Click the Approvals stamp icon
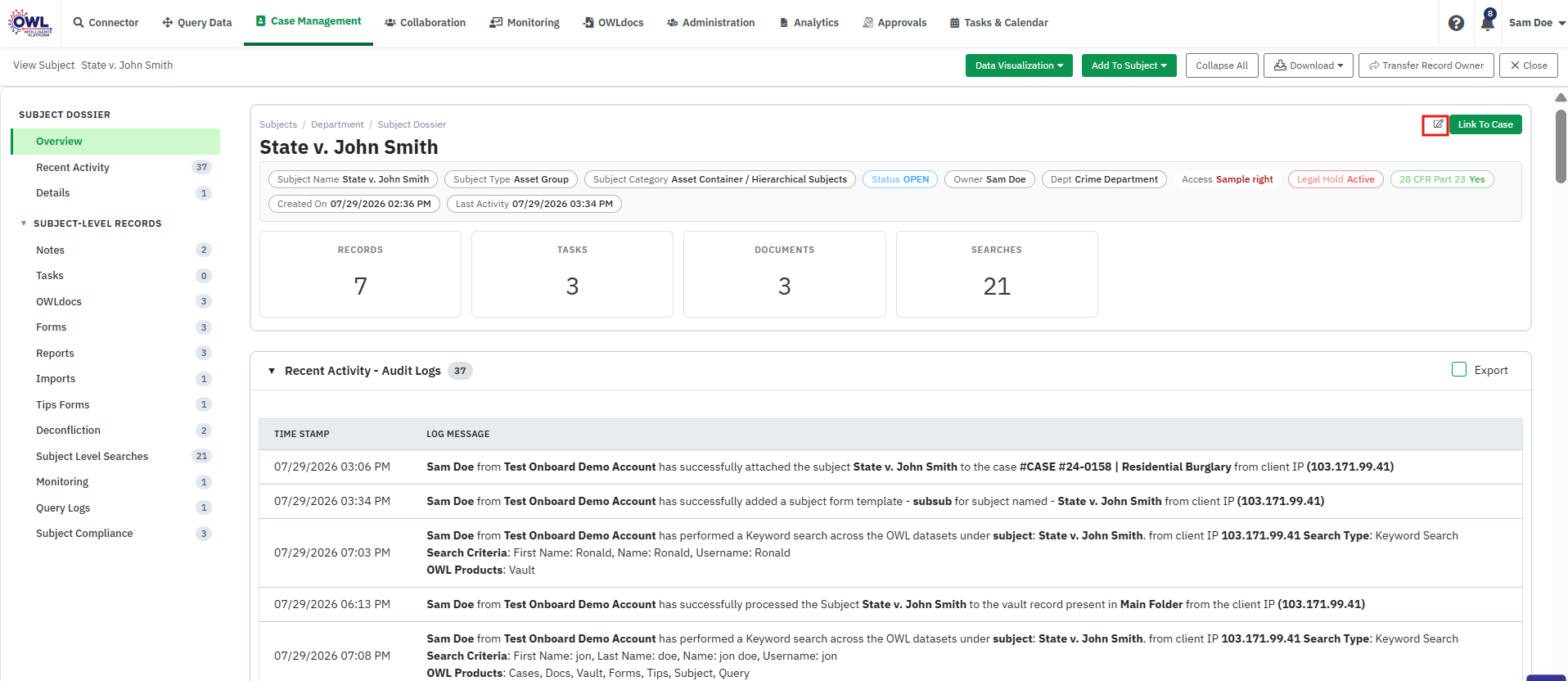Image resolution: width=1568 pixels, height=681 pixels. click(x=867, y=23)
